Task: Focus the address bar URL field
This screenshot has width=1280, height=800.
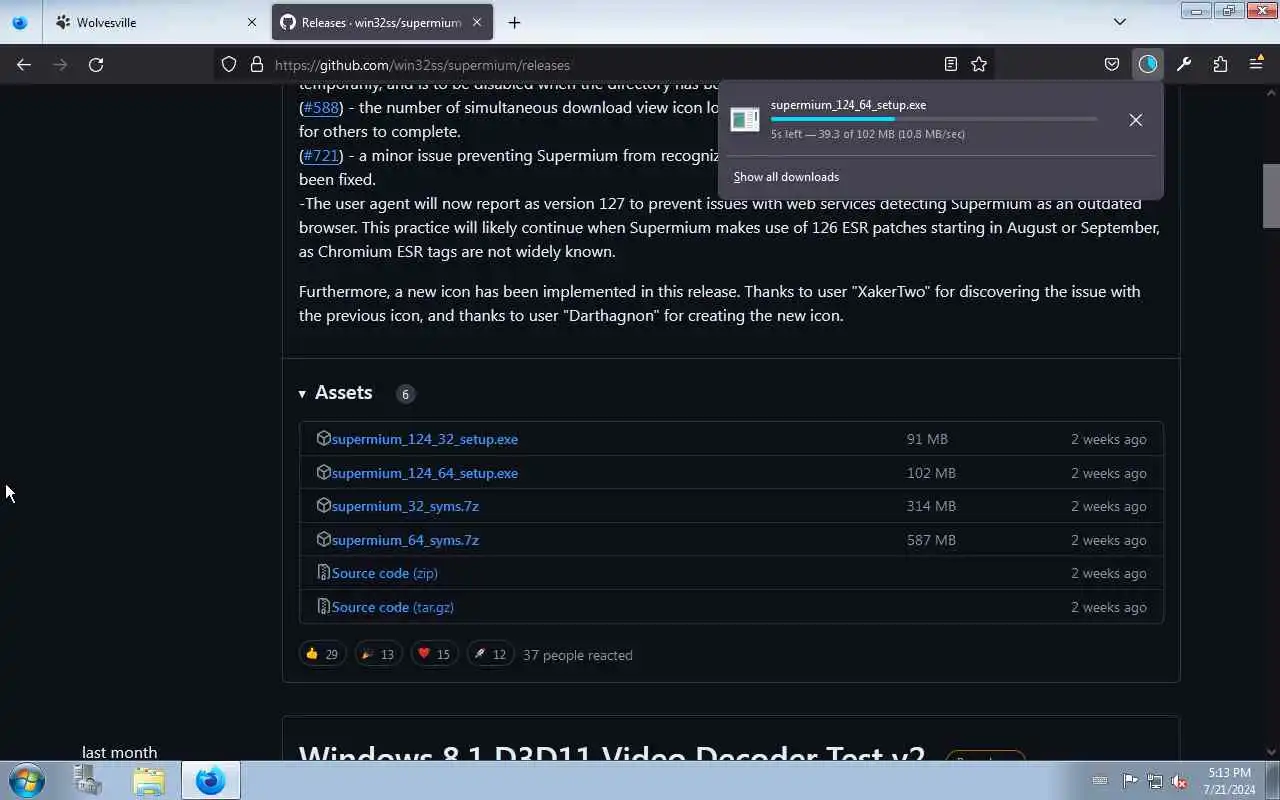Action: click(x=605, y=65)
